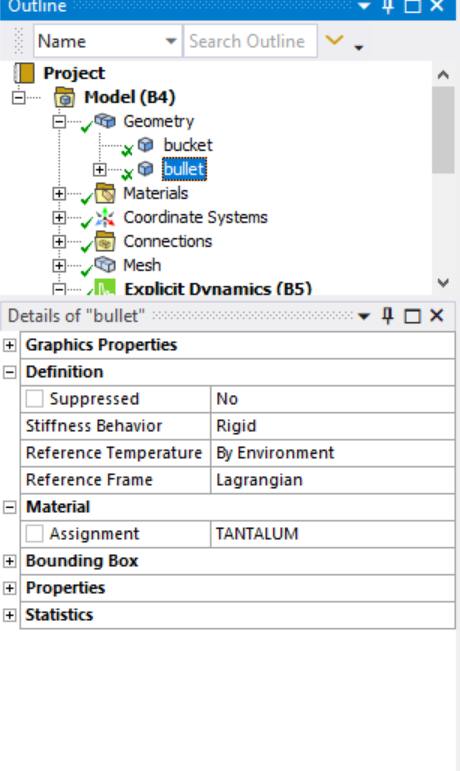Click the Connections folder icon
The image size is (460, 771).
point(105,241)
